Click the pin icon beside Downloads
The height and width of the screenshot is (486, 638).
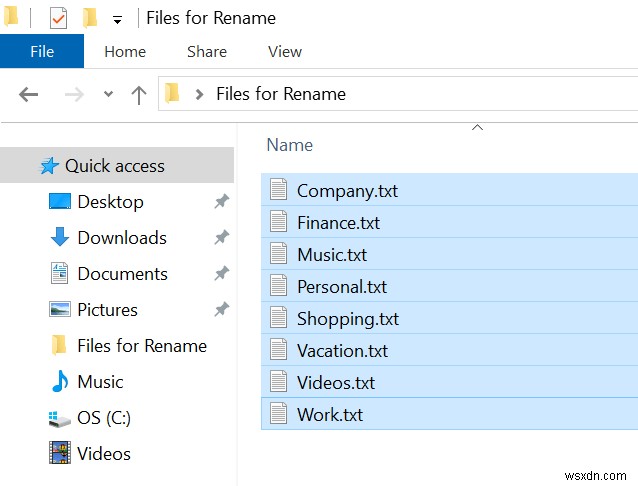(x=222, y=237)
